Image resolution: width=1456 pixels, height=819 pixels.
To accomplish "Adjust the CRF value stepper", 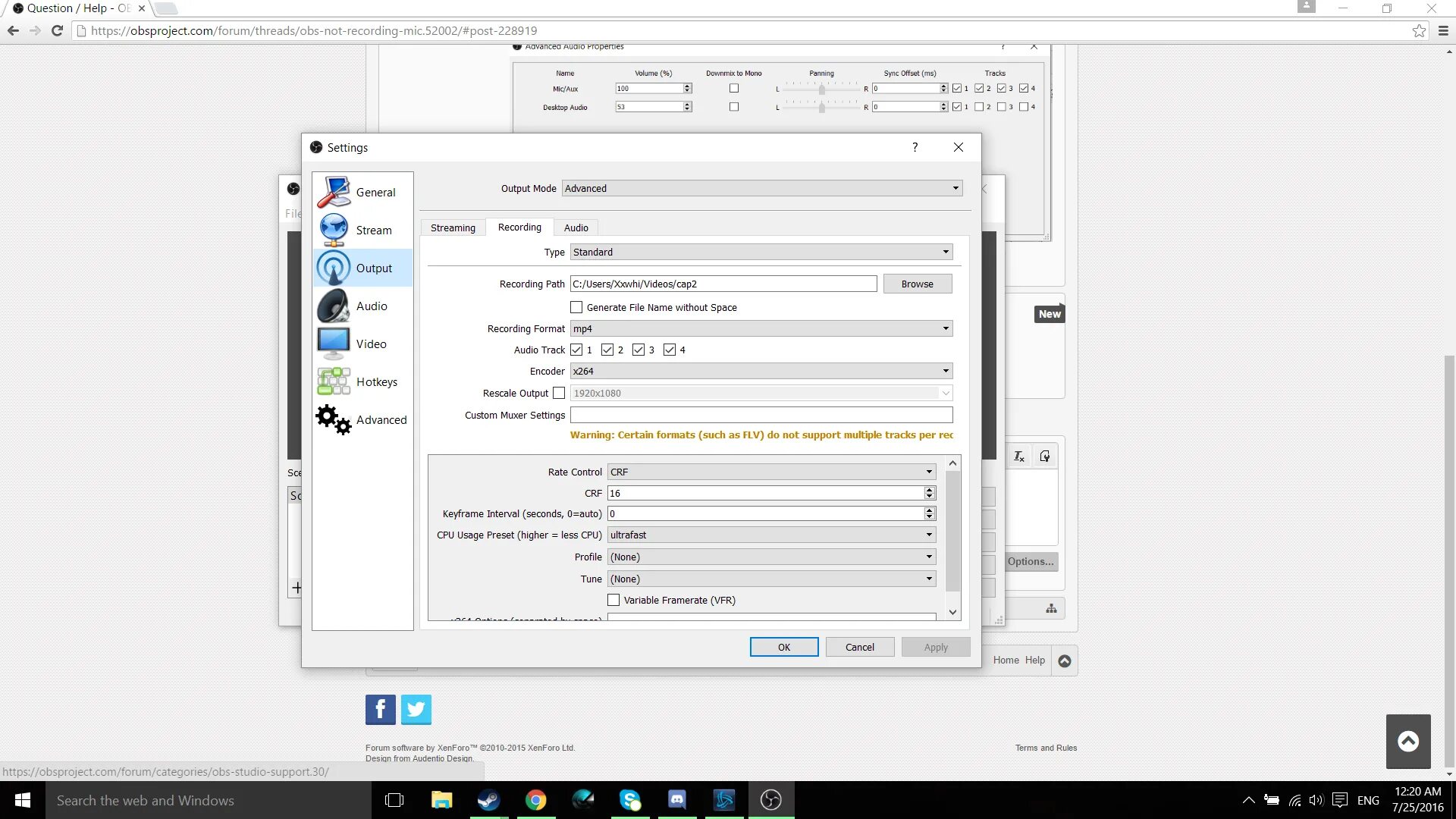I will point(929,492).
